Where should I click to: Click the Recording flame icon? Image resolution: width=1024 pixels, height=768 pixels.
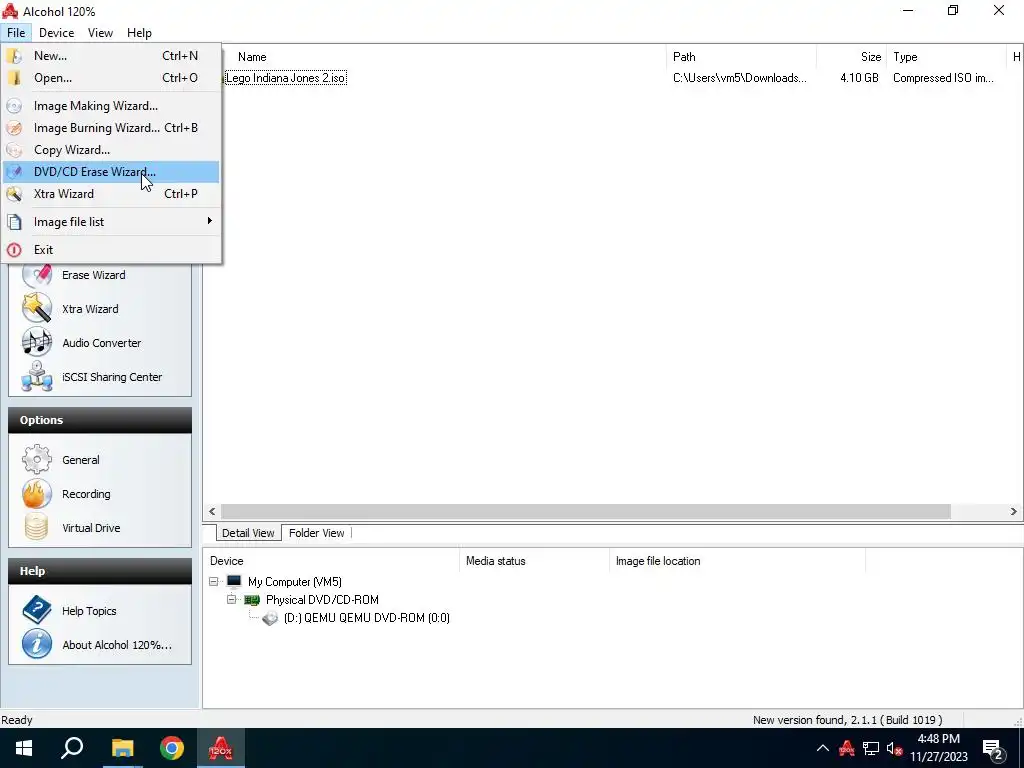pos(37,493)
